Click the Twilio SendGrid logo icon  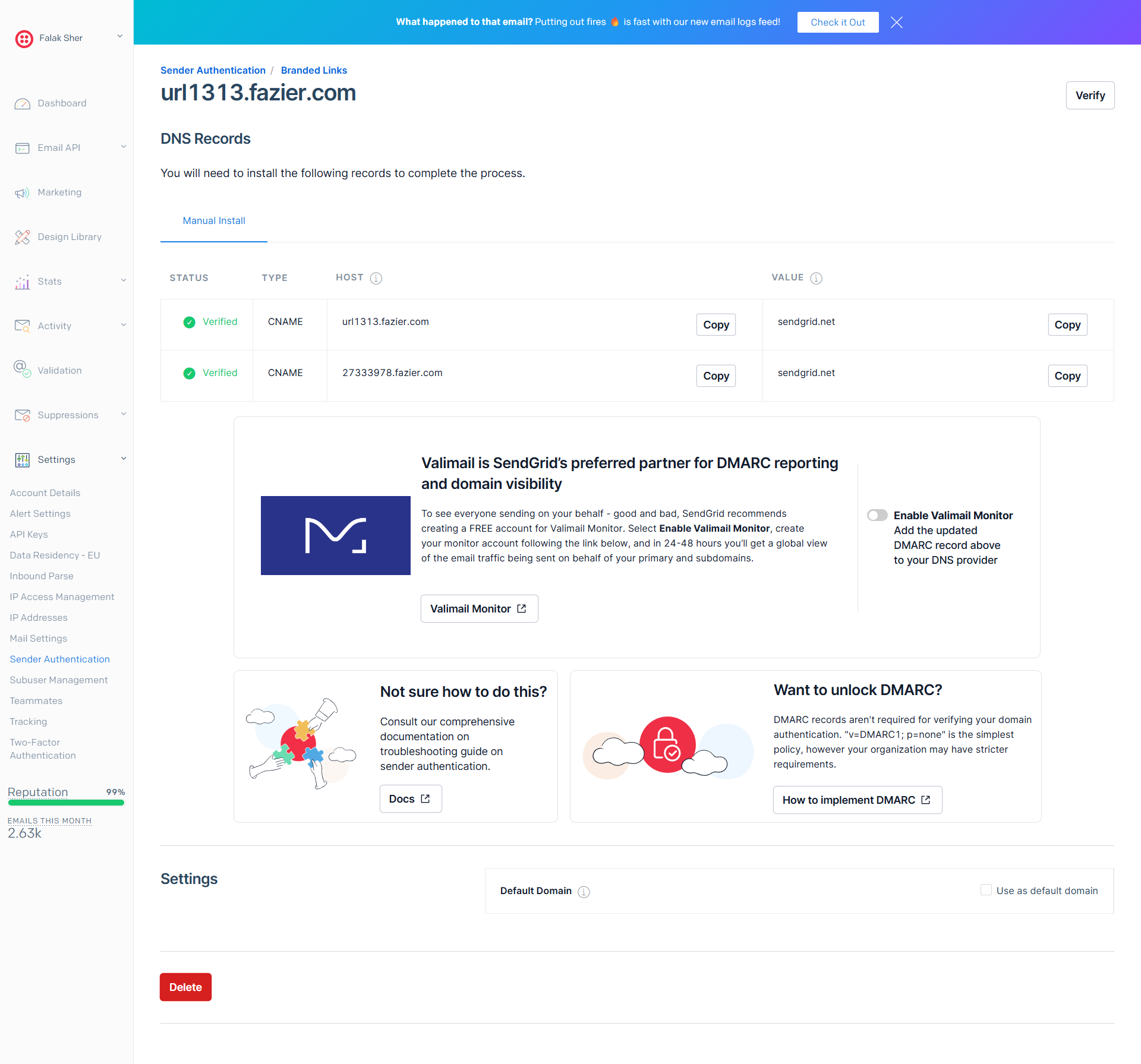pos(24,39)
